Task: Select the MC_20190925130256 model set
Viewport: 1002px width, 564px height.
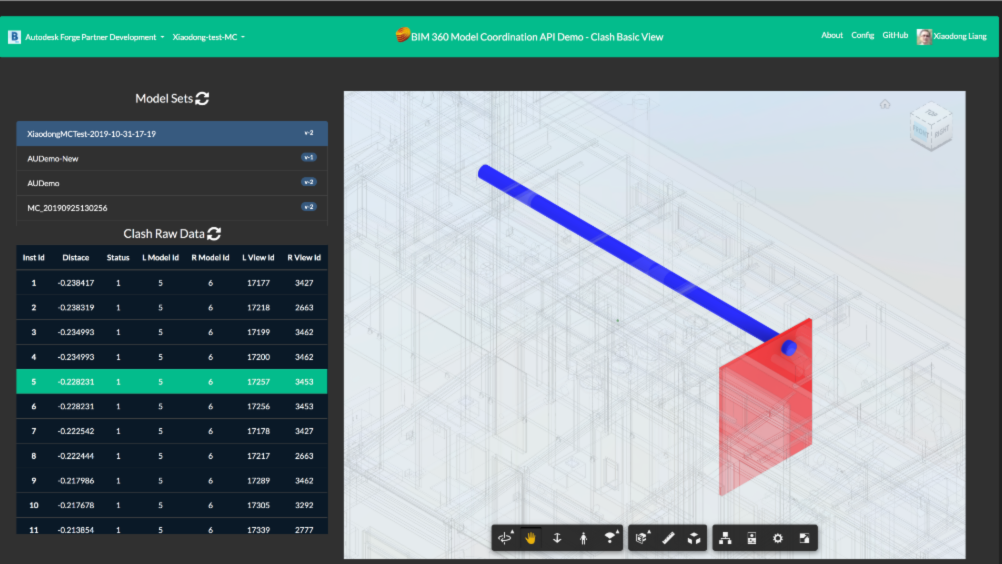Action: point(172,208)
